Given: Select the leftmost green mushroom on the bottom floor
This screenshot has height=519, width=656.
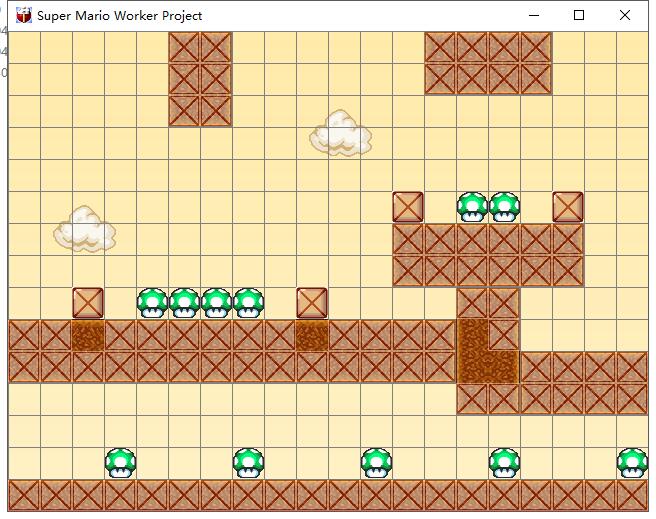Looking at the screenshot, I should click(x=120, y=463).
